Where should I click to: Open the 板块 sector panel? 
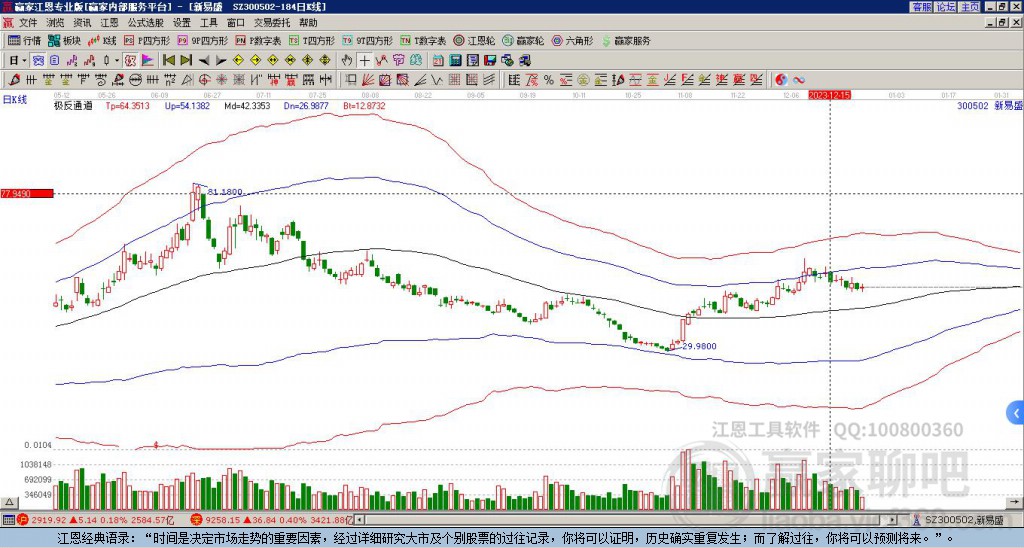[65, 40]
